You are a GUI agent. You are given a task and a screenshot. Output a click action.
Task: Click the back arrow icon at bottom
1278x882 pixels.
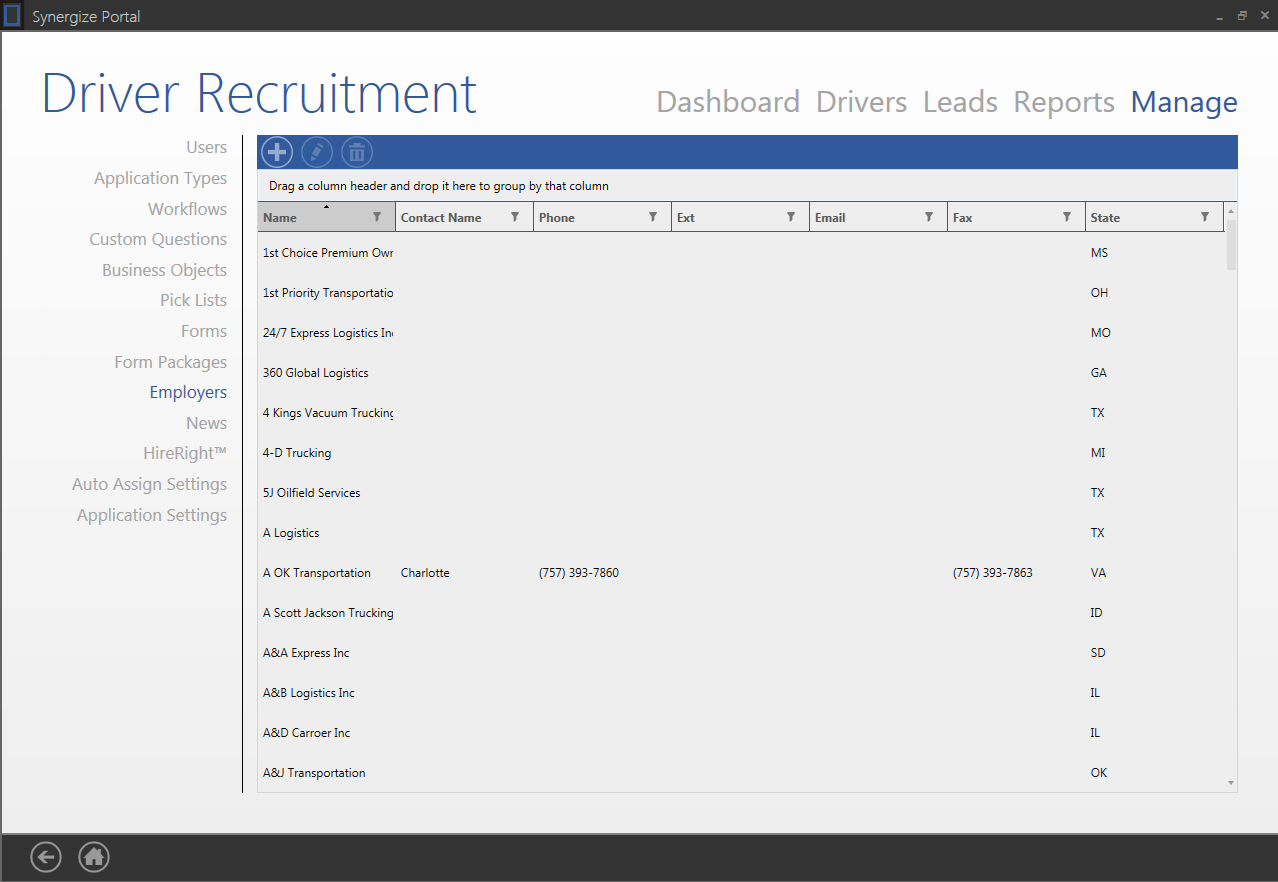(46, 857)
